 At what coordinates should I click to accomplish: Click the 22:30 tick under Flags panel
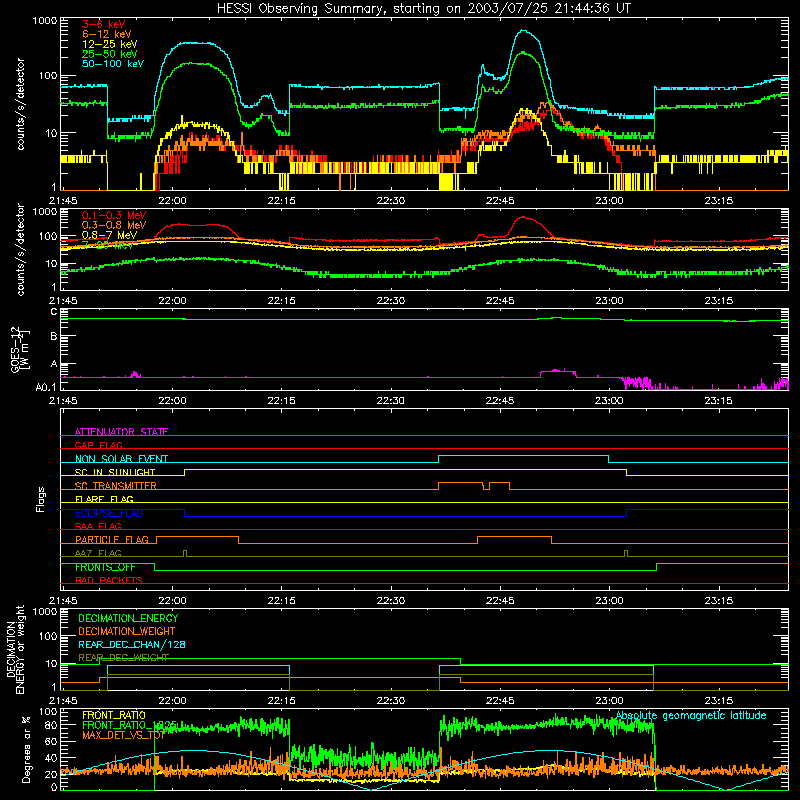tap(391, 601)
